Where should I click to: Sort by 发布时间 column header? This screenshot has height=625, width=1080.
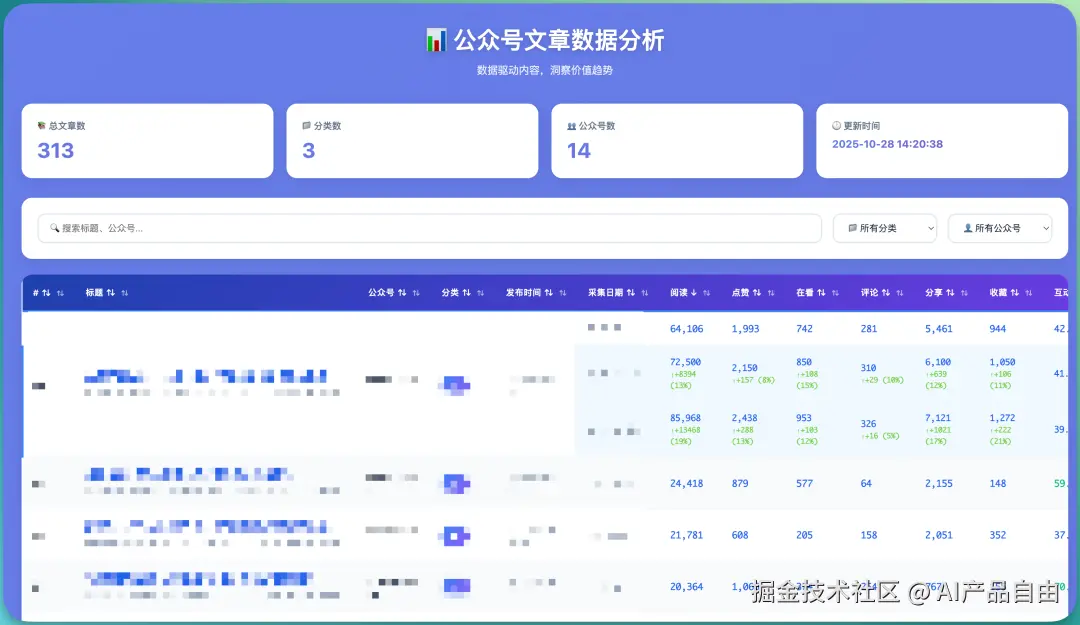pos(535,293)
